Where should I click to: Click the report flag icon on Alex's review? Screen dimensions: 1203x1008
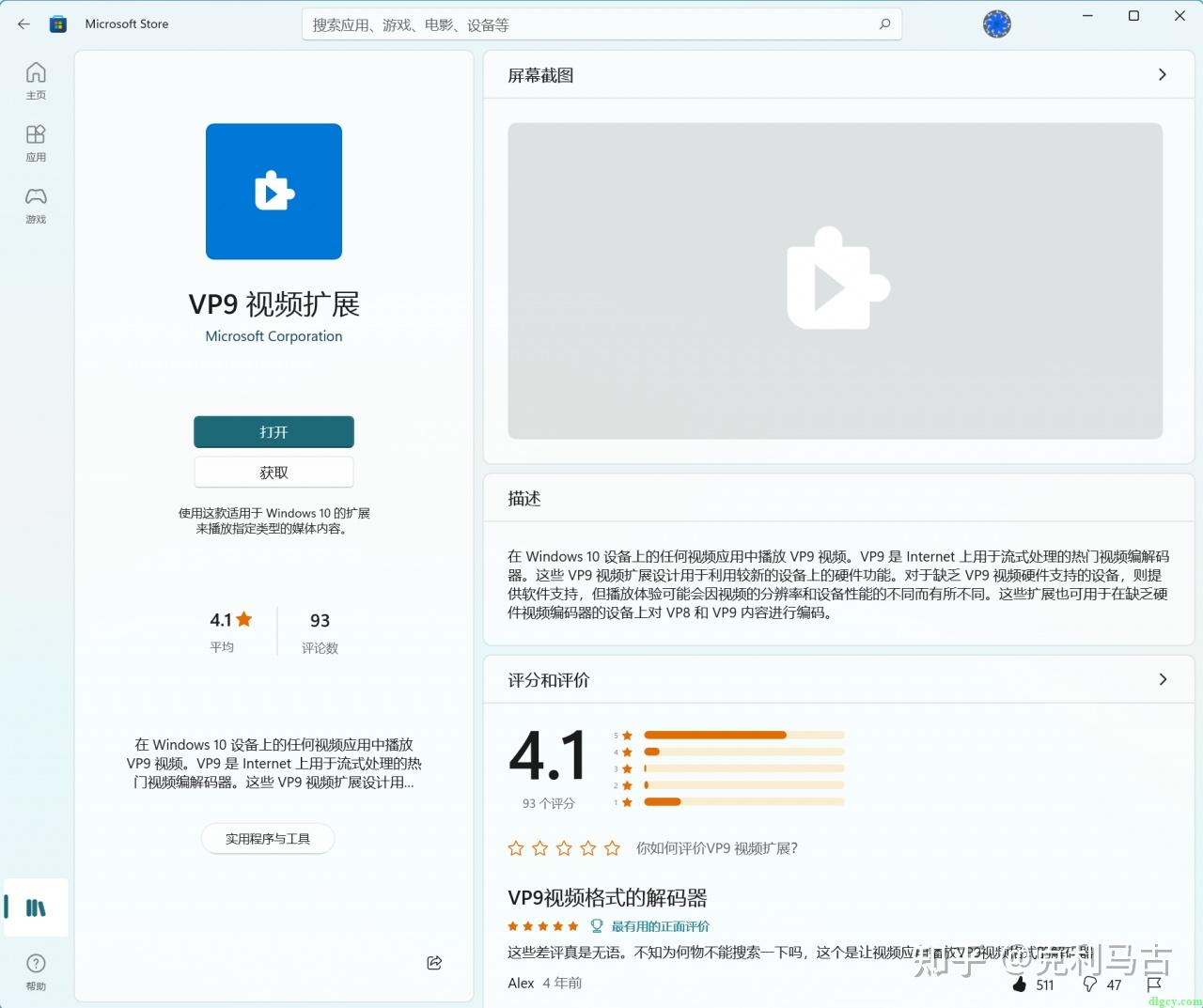pos(1154,985)
